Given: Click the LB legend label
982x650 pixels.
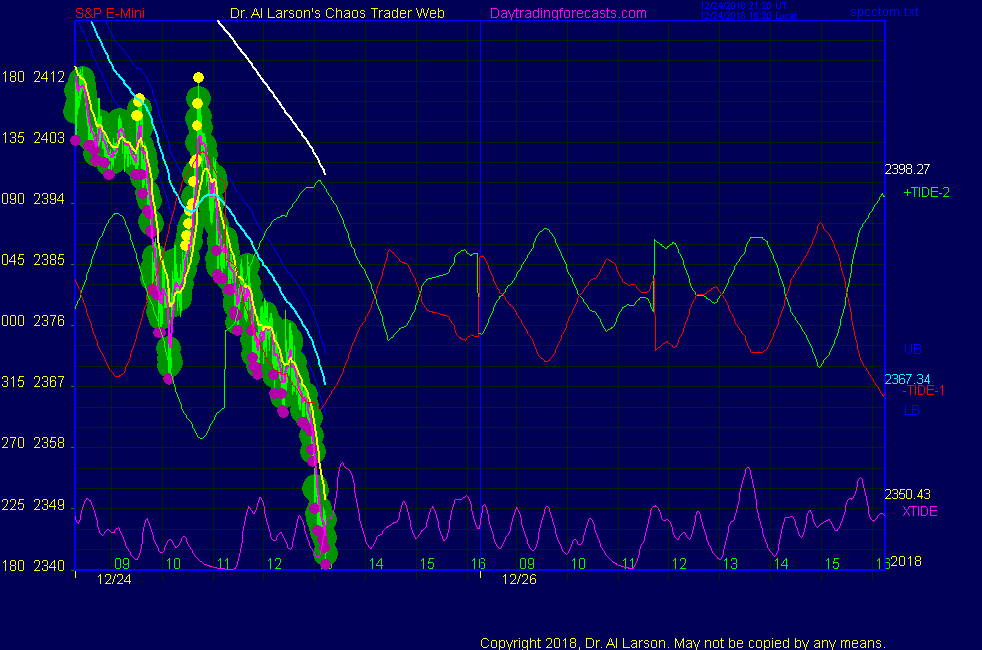Looking at the screenshot, I should [x=911, y=410].
